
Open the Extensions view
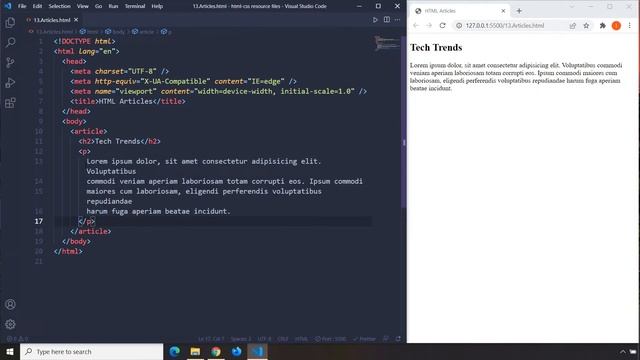click(x=10, y=102)
